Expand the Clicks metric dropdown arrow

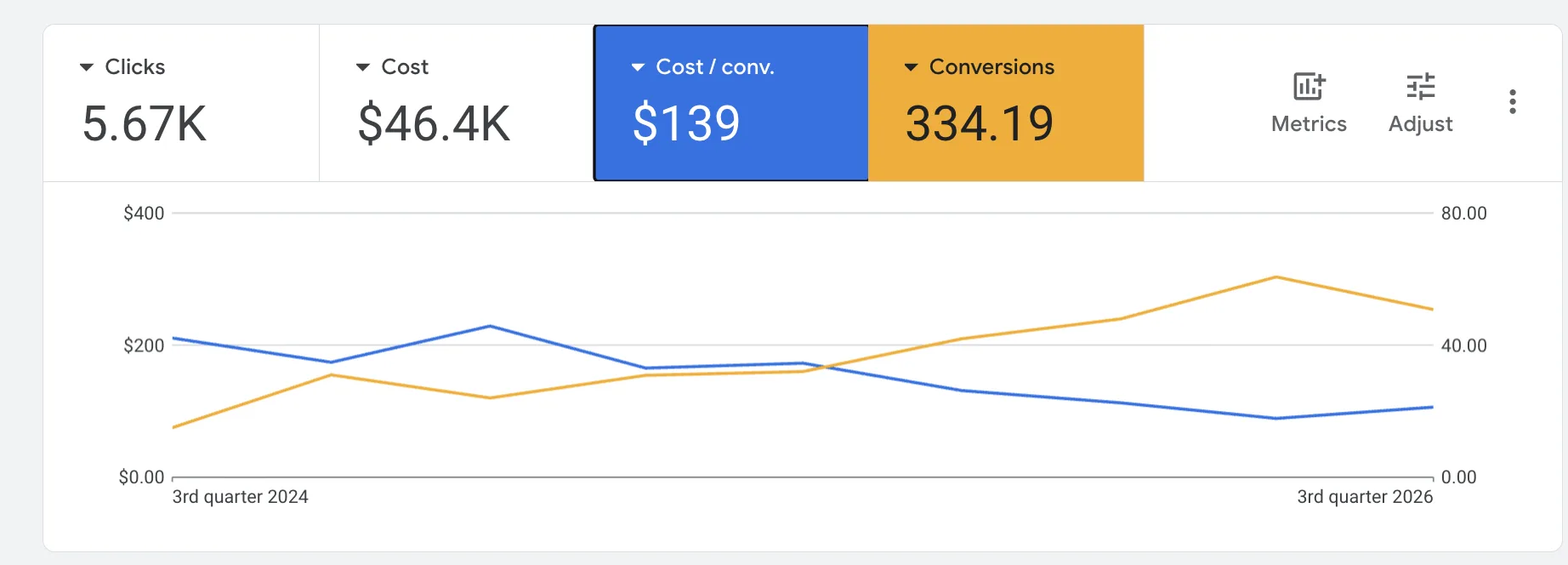[x=86, y=67]
